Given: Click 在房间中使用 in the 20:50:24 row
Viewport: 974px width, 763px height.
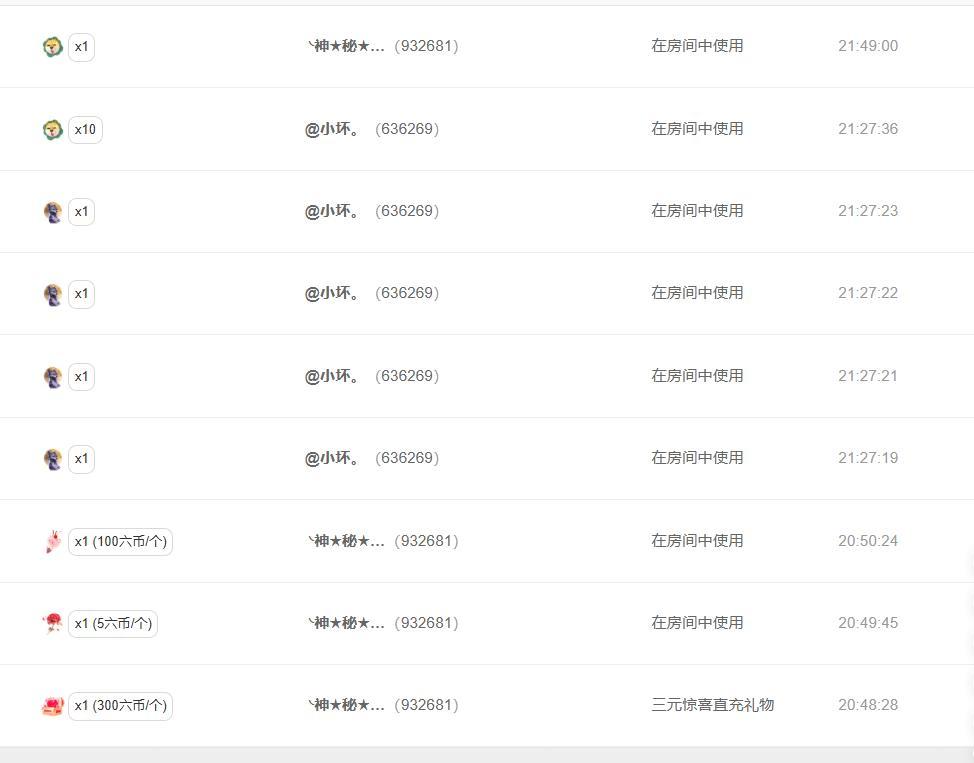Looking at the screenshot, I should (x=697, y=541).
